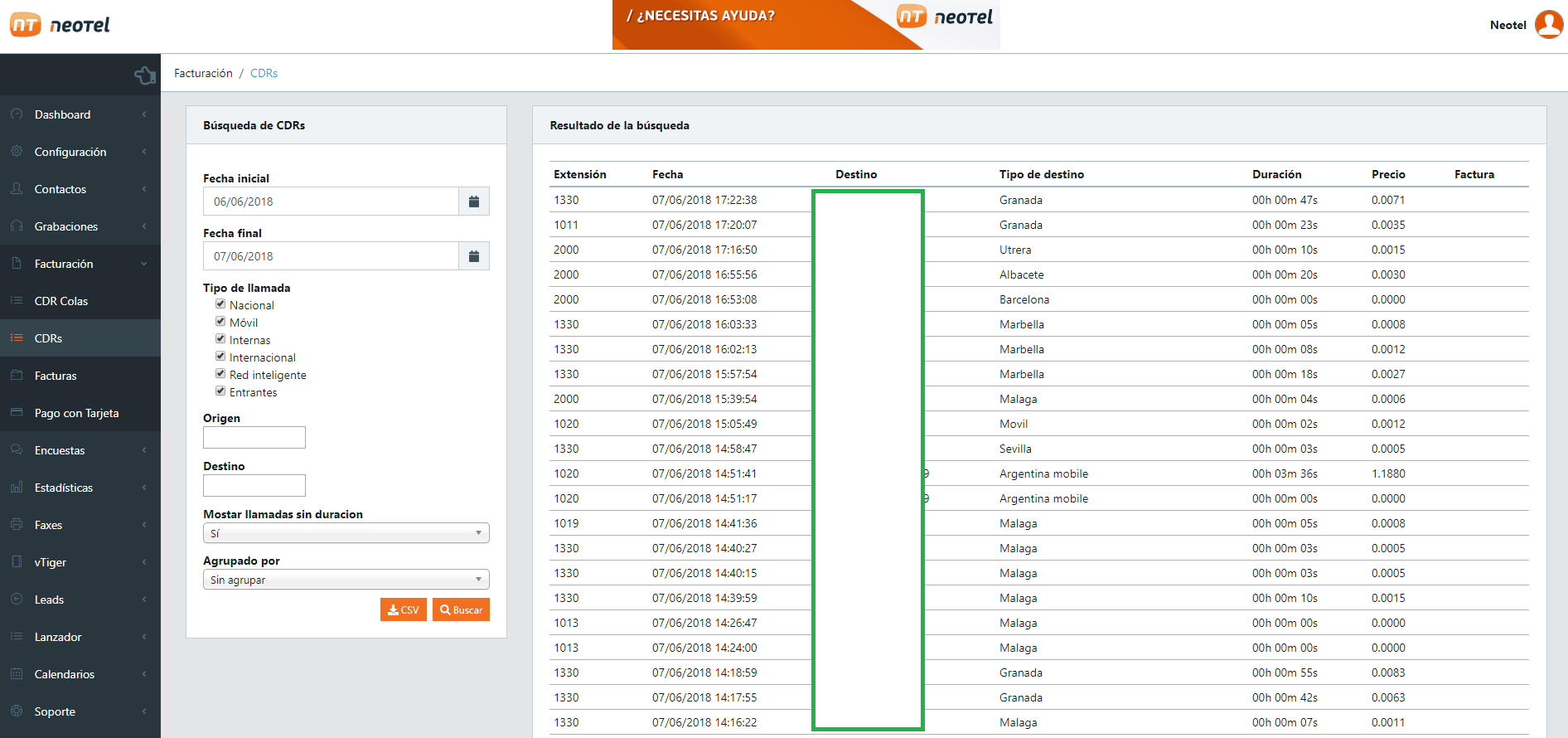1568x738 pixels.
Task: Click the Neotel logo in top left
Action: (x=60, y=25)
